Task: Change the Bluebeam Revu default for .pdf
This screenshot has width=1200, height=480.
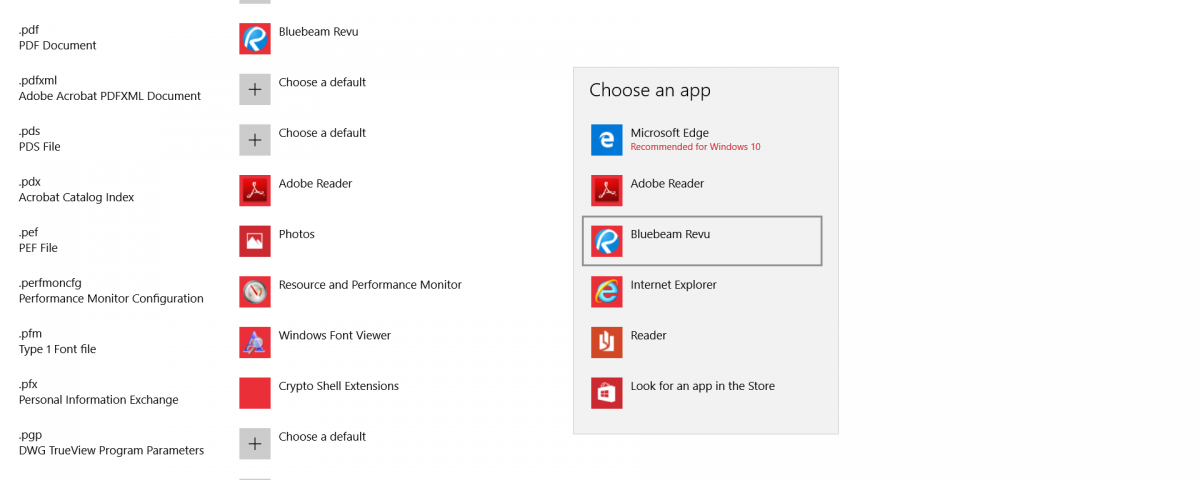Action: tap(318, 32)
